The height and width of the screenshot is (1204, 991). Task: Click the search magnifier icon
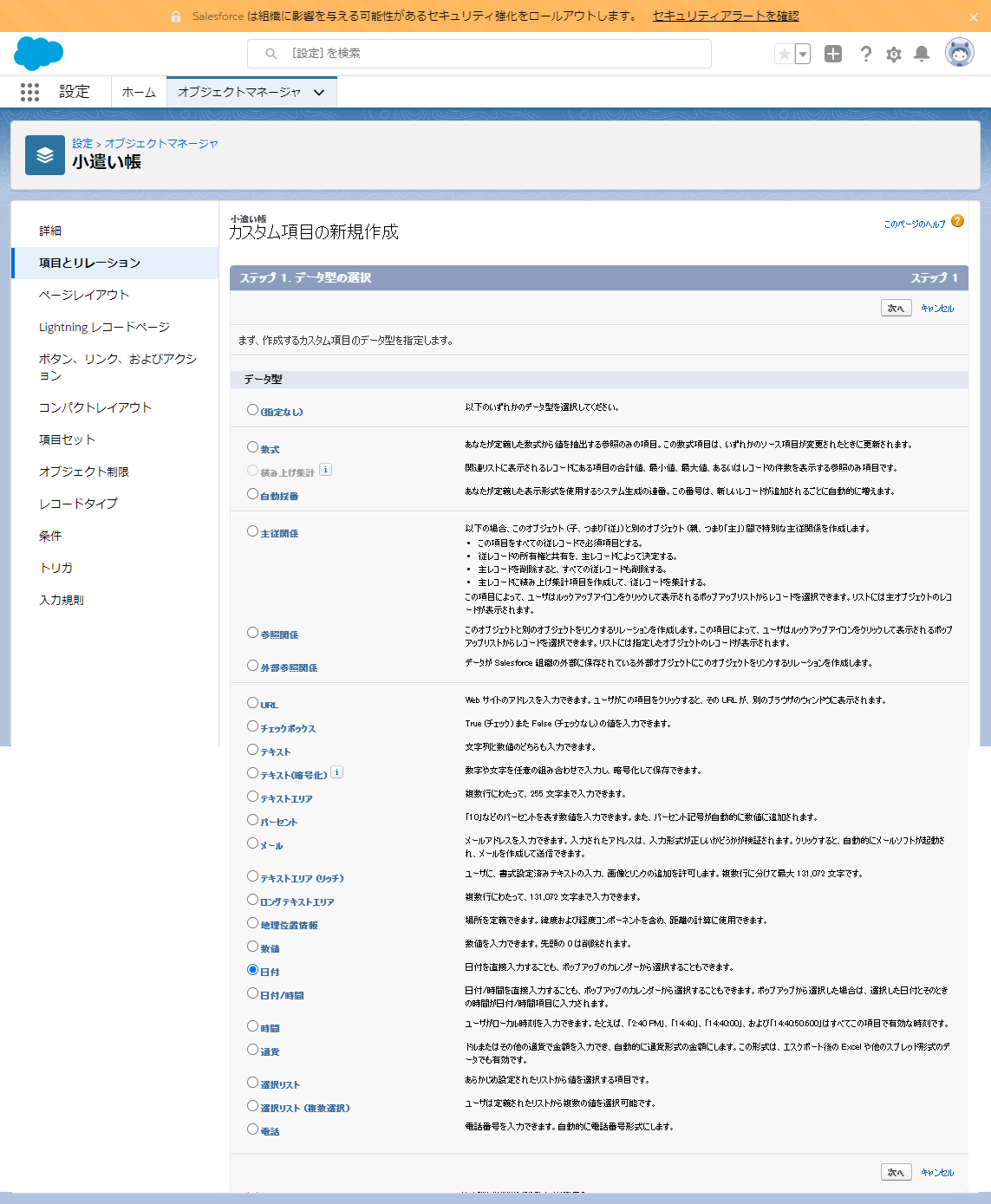pyautogui.click(x=271, y=54)
